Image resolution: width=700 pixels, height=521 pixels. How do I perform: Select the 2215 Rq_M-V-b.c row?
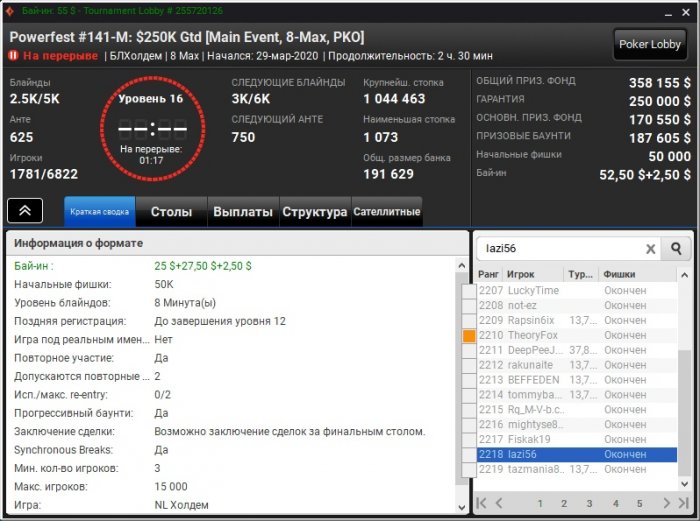point(577,410)
